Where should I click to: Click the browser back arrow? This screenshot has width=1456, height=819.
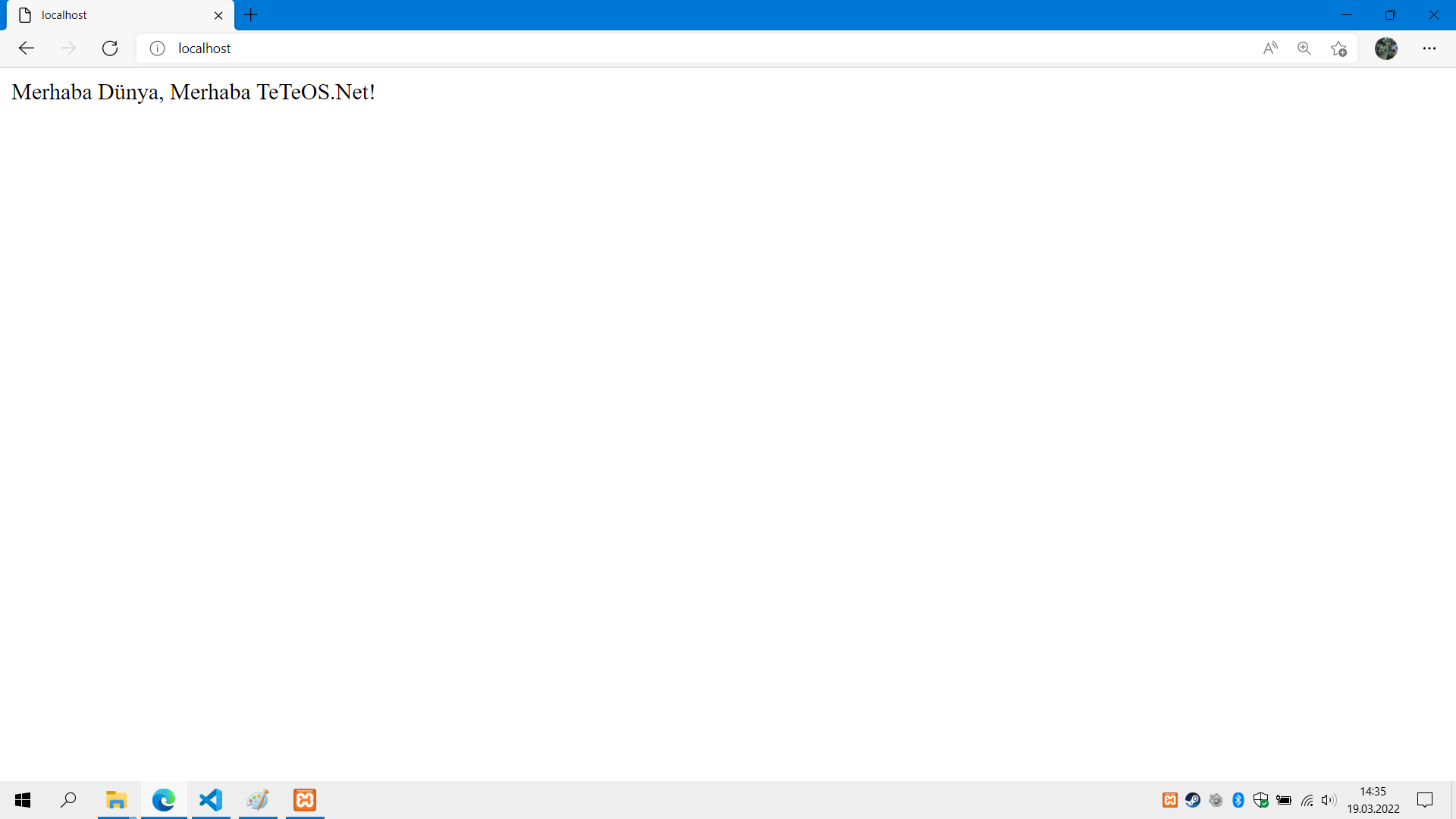(27, 49)
